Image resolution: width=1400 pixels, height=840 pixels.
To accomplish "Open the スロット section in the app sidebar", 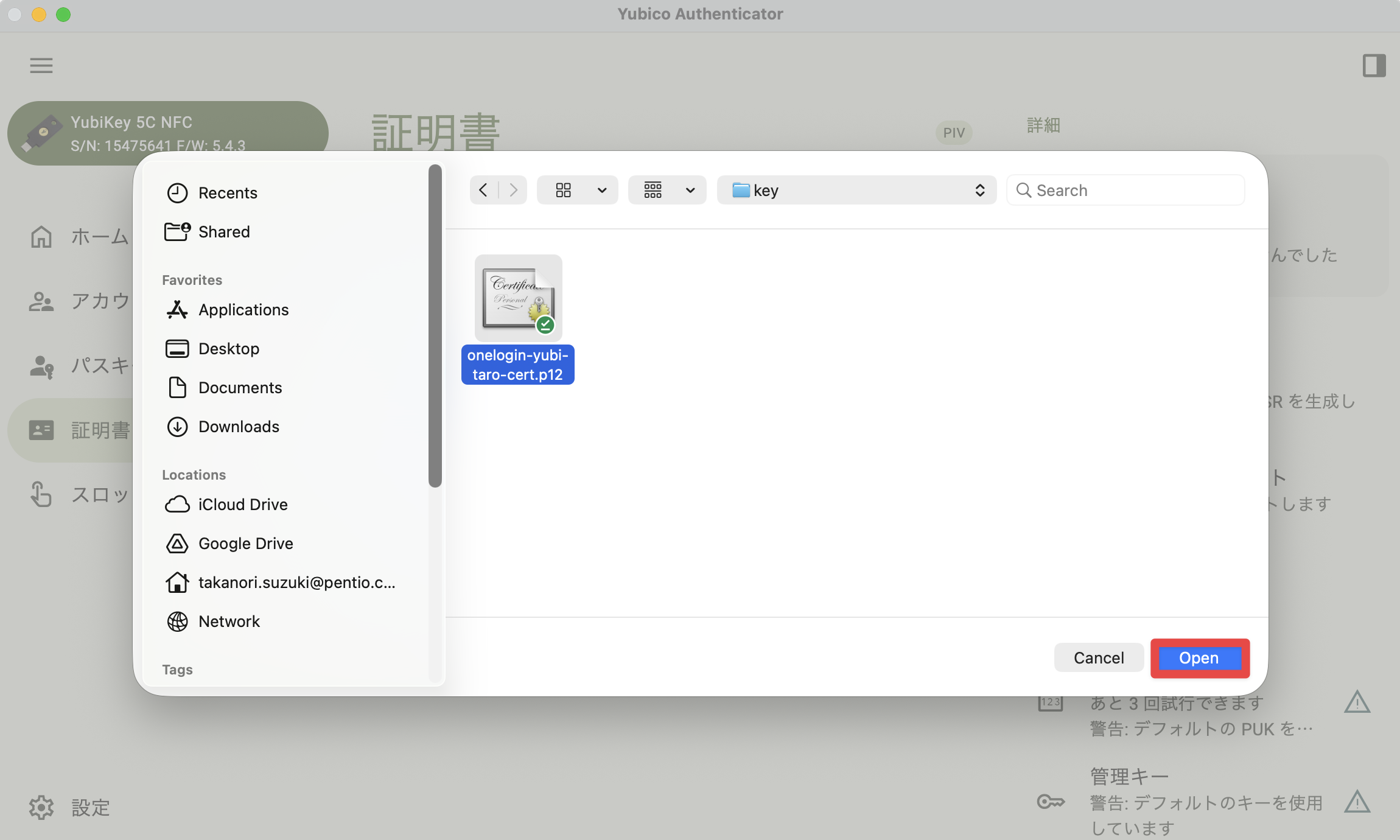I will coord(79,494).
